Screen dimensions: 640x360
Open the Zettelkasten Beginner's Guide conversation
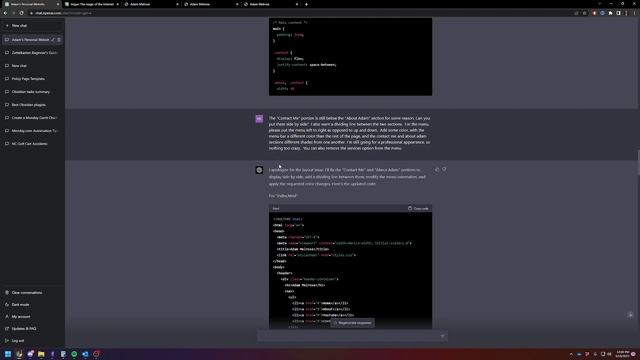[x=32, y=53]
